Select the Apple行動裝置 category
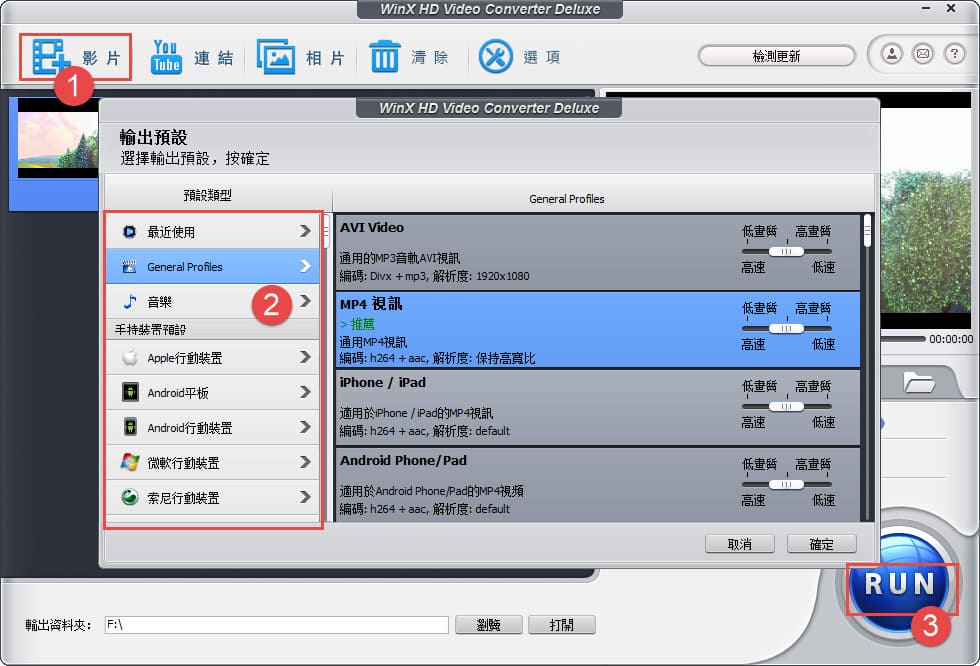The width and height of the screenshot is (980, 666). pos(212,357)
